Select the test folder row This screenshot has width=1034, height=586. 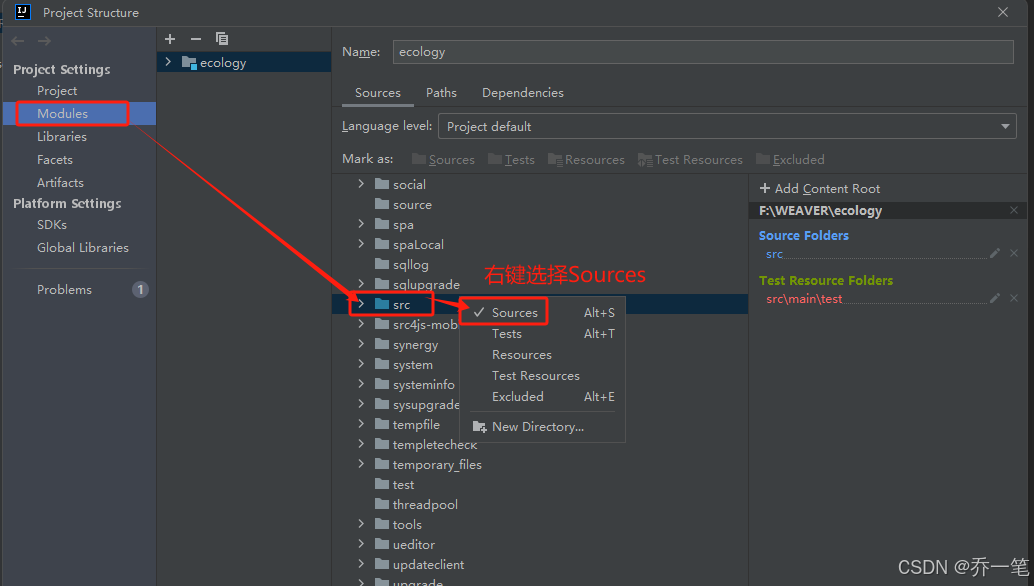click(540, 484)
